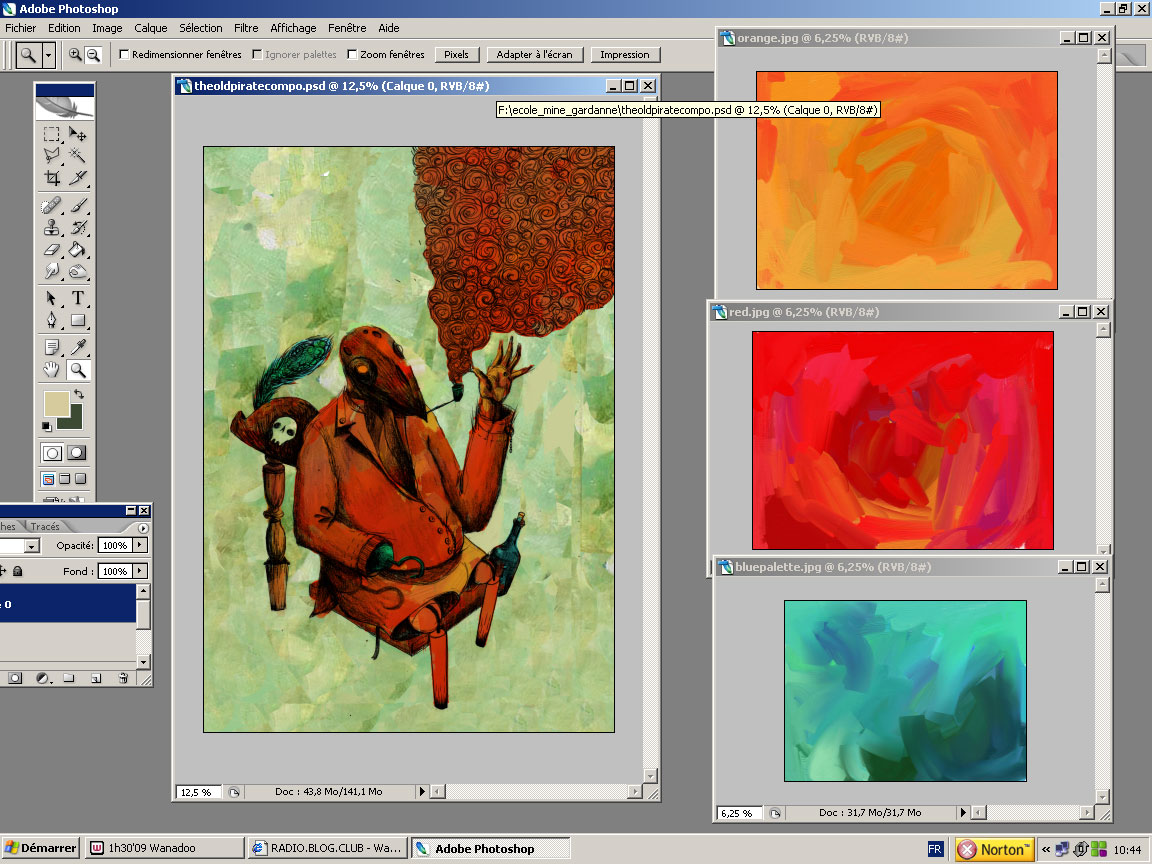Open theoldpiratecompo status bar info arrow
The image size is (1152, 864).
point(422,791)
